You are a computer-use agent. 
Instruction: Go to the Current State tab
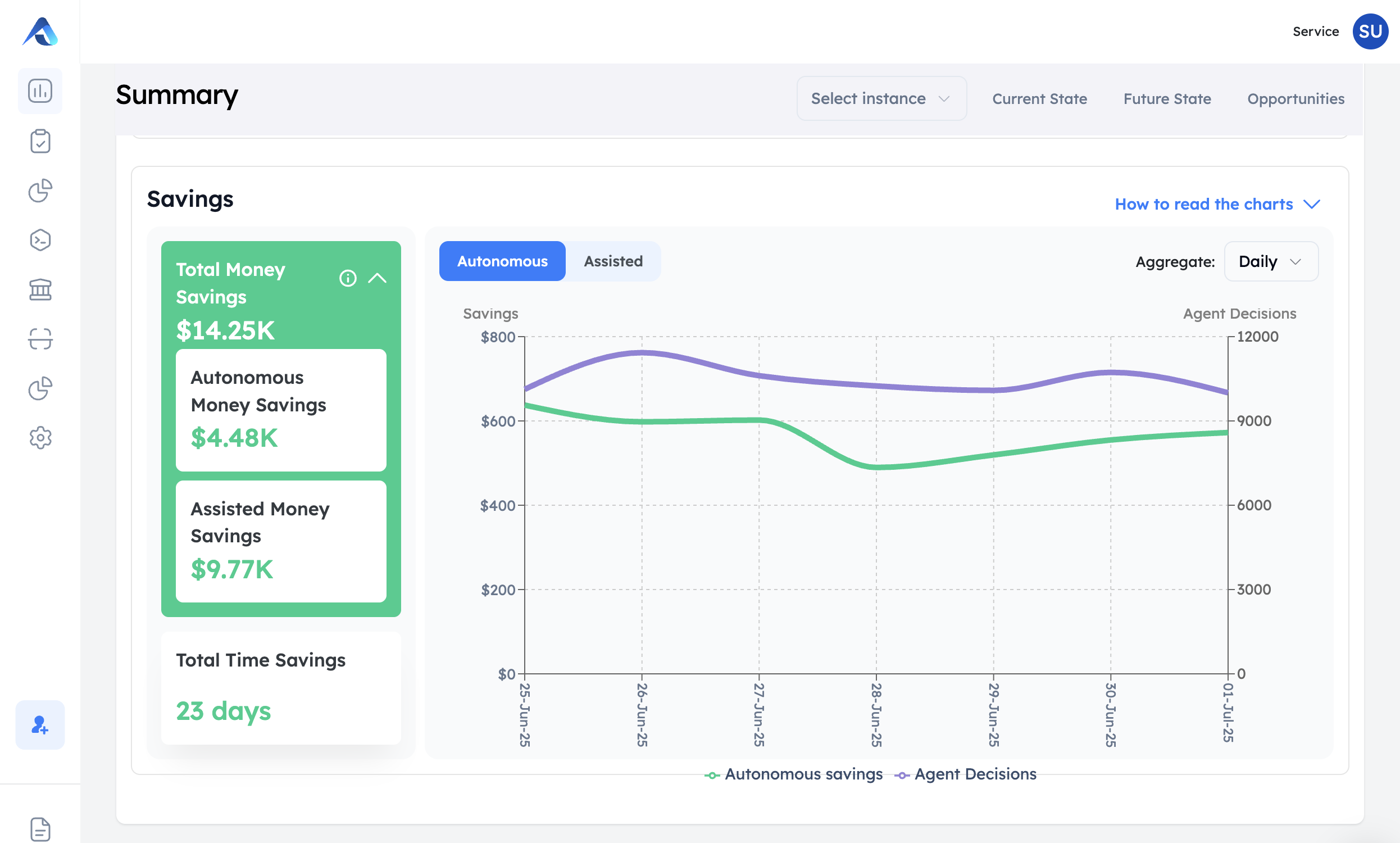coord(1039,99)
